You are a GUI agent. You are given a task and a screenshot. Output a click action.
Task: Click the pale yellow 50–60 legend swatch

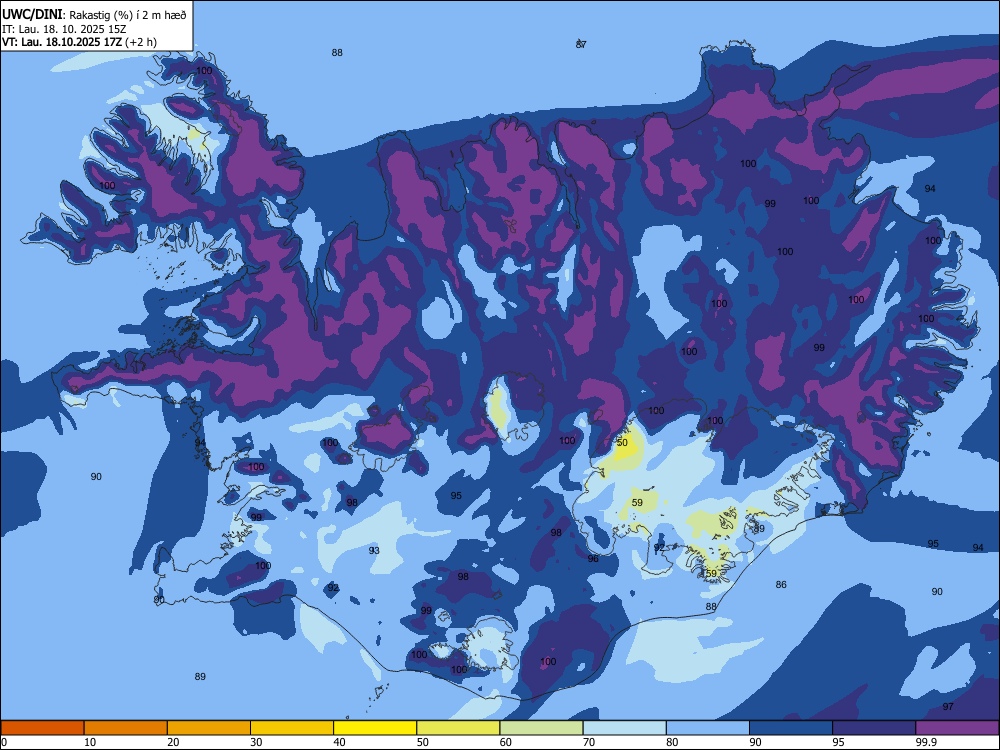point(458,728)
